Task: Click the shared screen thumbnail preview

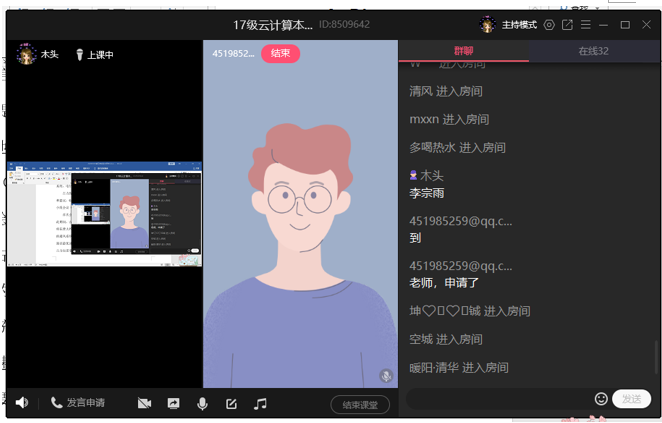Action: (104, 213)
